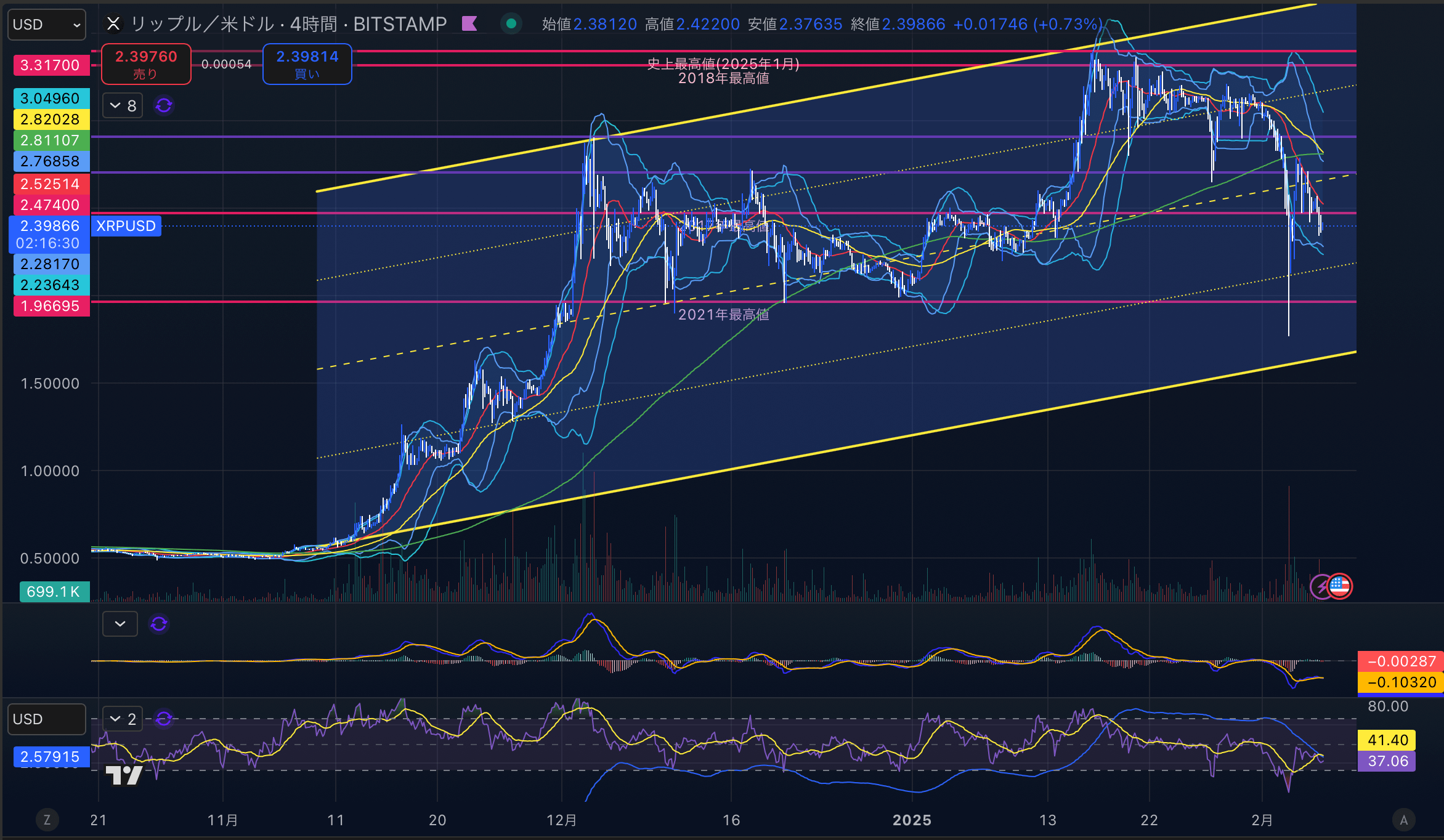
Task: Click the 11月 date on time axis
Action: pos(223,820)
